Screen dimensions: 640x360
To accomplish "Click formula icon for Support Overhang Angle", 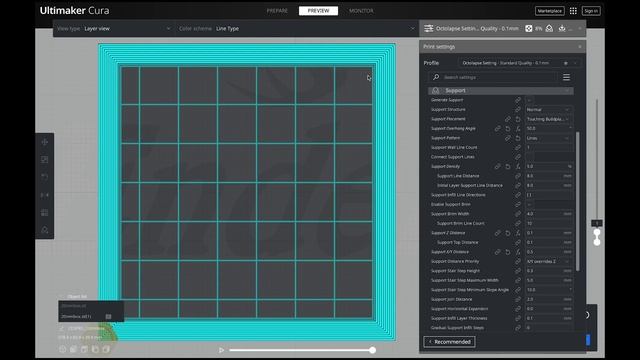I will (518, 129).
